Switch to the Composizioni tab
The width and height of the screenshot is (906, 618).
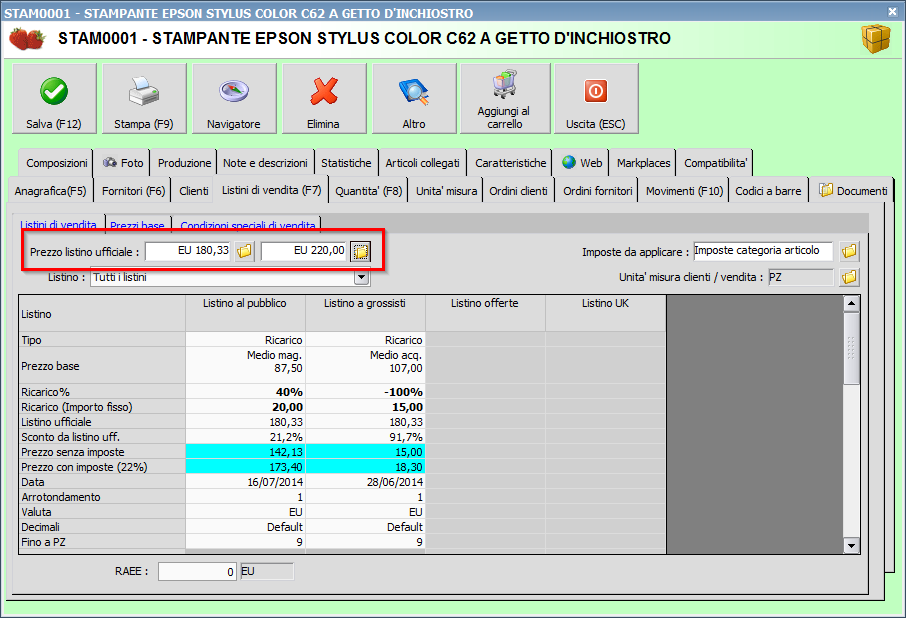tap(57, 163)
